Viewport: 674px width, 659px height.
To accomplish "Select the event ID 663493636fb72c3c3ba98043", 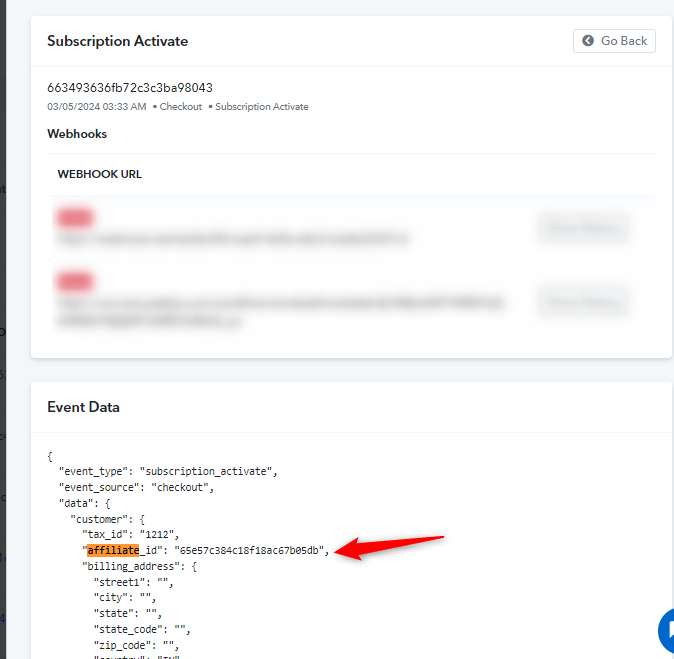I will pos(130,88).
